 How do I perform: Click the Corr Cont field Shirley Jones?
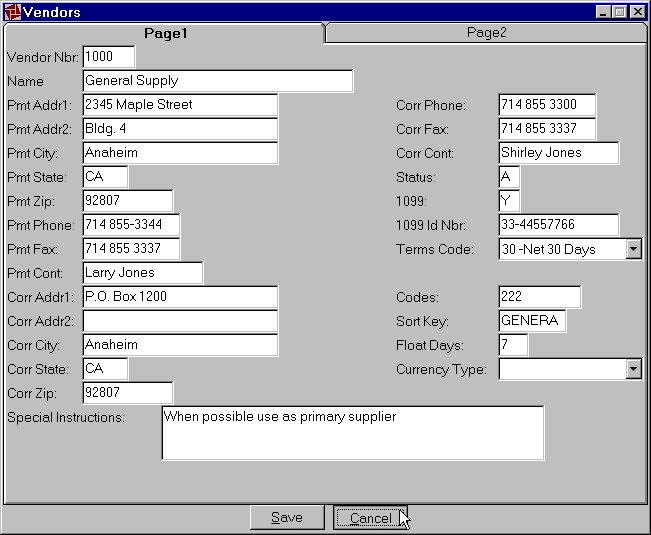pyautogui.click(x=559, y=153)
